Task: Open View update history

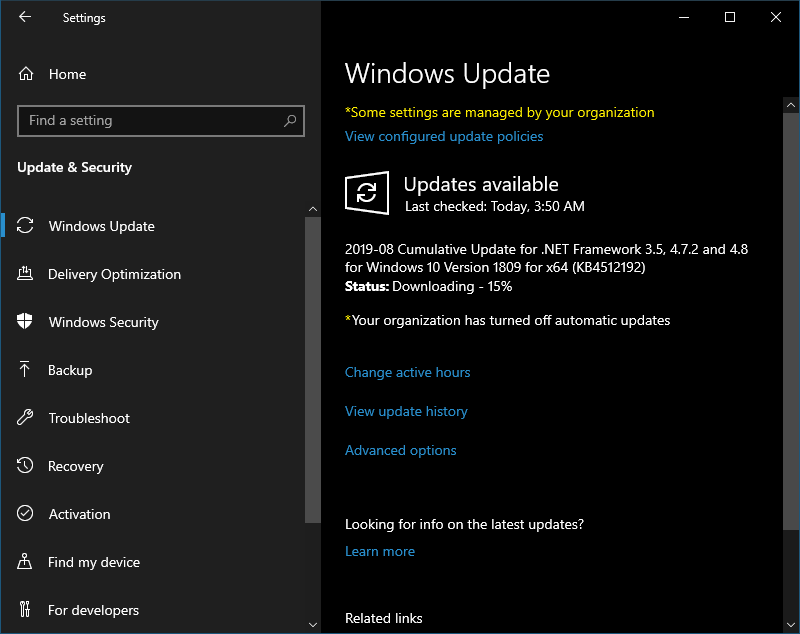Action: point(406,411)
